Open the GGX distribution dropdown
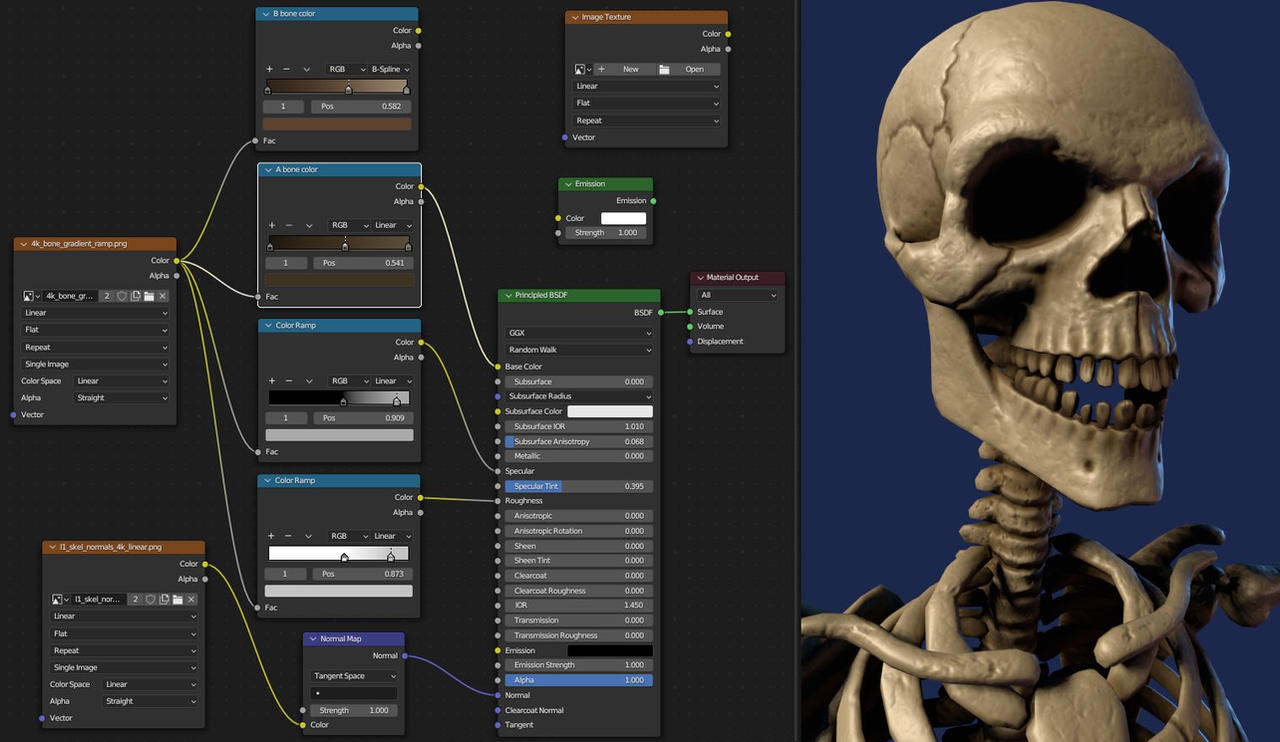The image size is (1280, 742). [579, 333]
